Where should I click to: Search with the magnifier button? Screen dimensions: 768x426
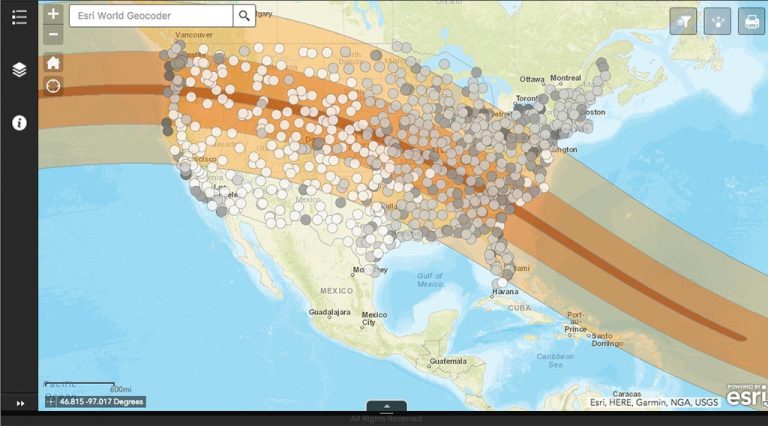point(244,16)
